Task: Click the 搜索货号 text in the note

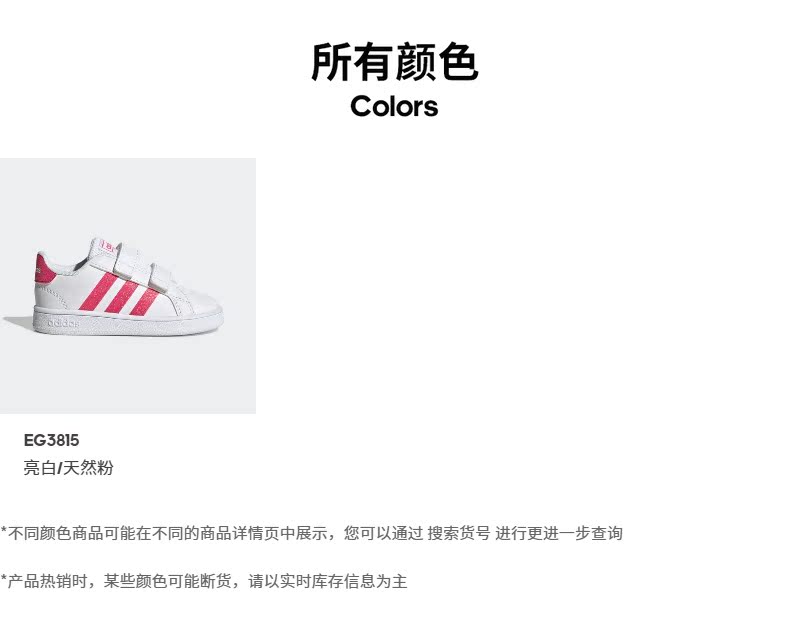Action: tap(458, 533)
